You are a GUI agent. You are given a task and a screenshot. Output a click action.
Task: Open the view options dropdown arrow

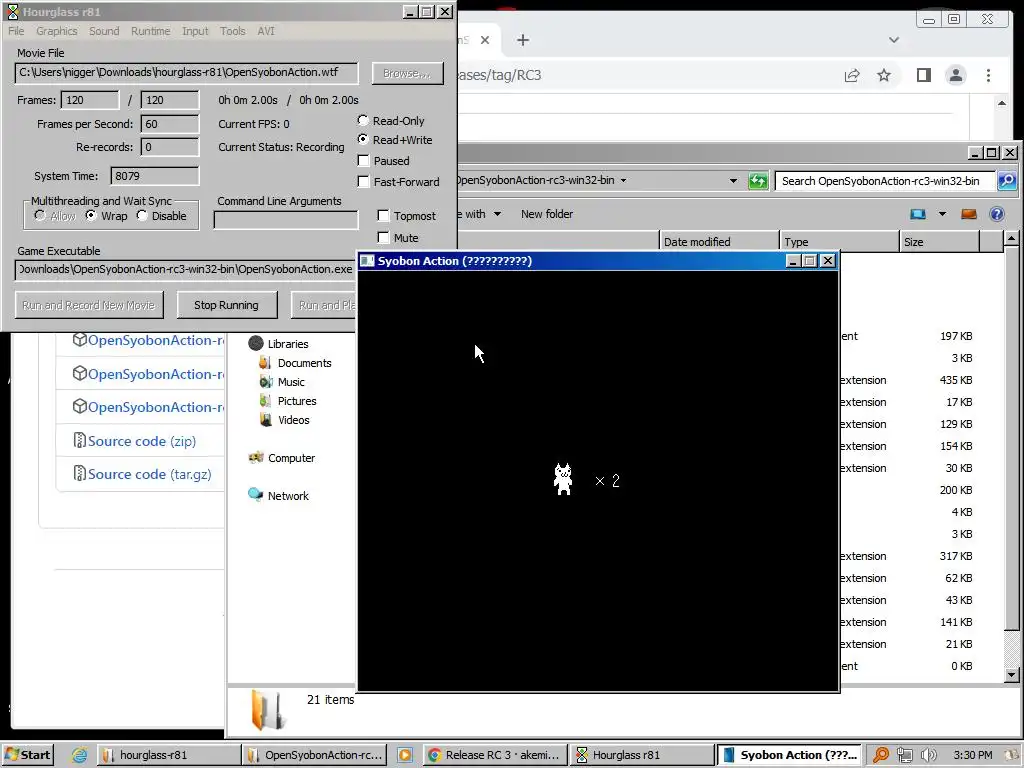coord(942,214)
